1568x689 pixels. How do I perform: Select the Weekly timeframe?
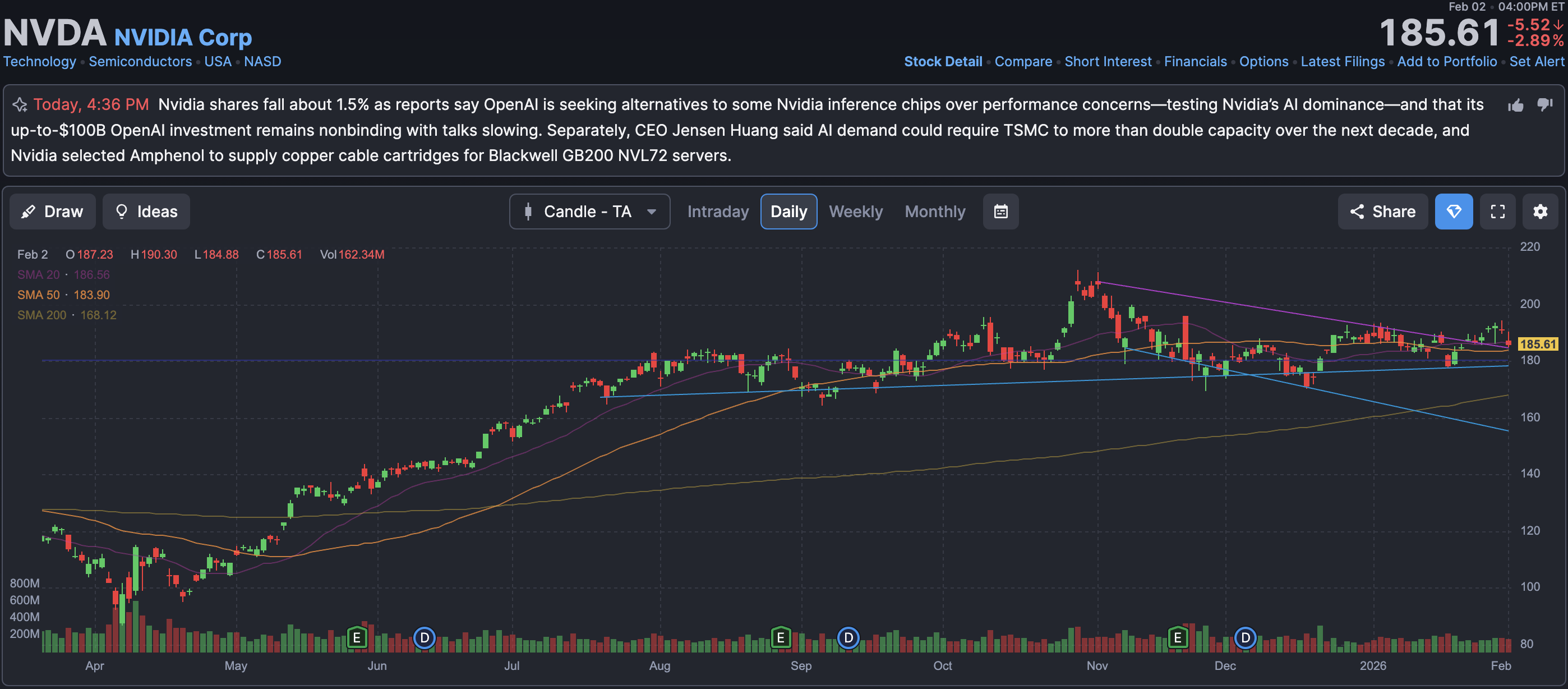point(855,212)
